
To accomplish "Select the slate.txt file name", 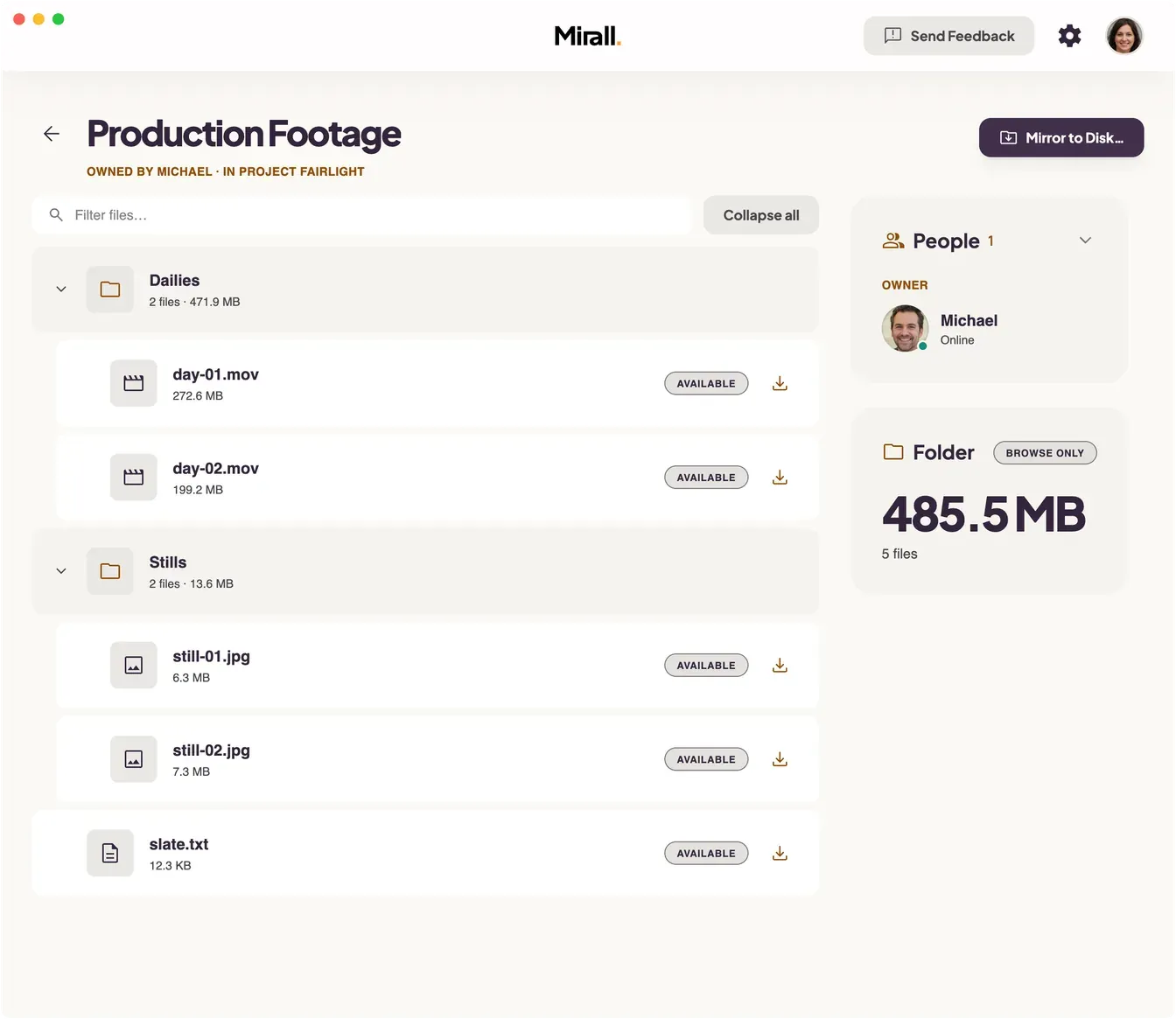I will 178,844.
